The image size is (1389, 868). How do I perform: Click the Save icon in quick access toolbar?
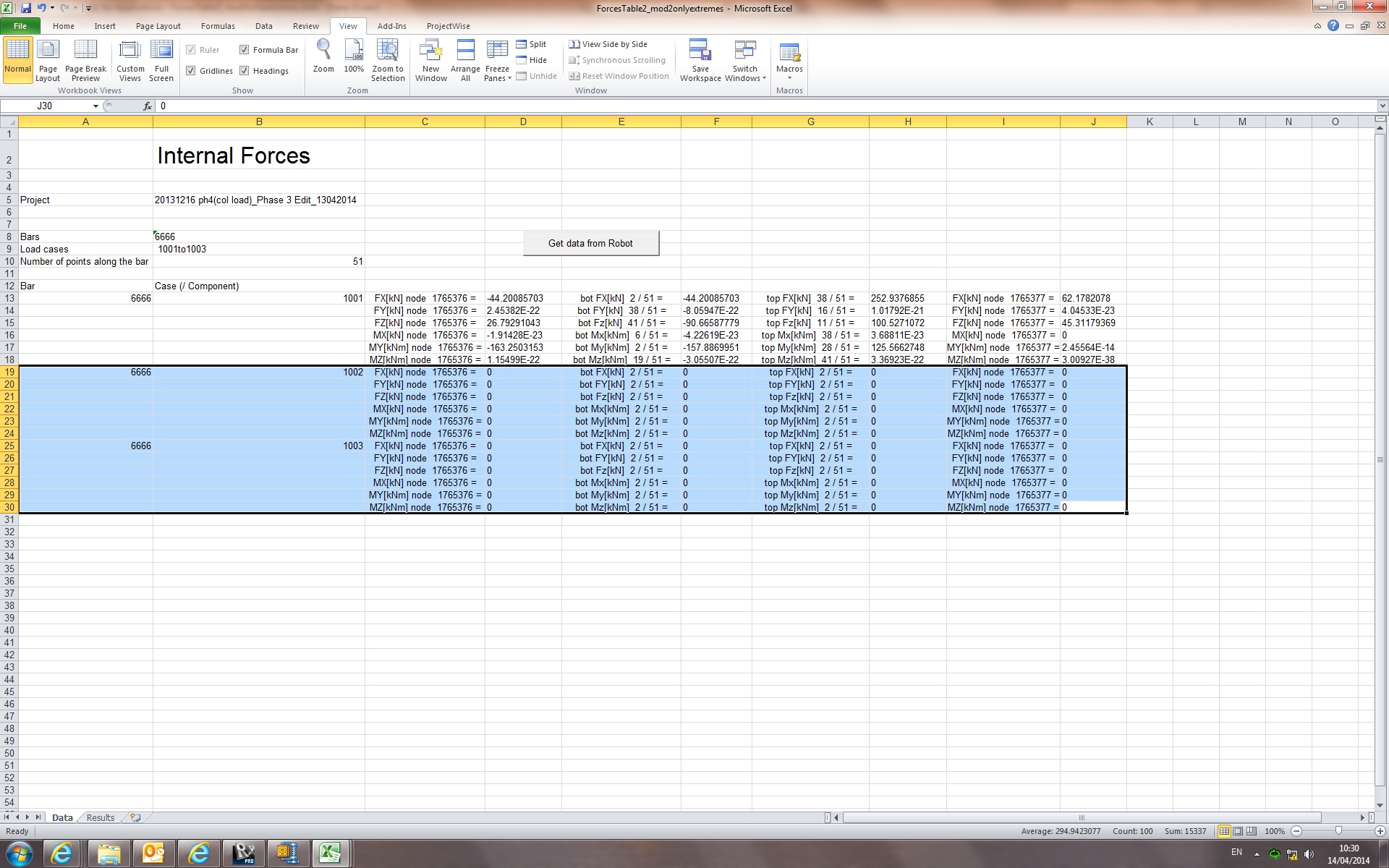tap(26, 8)
